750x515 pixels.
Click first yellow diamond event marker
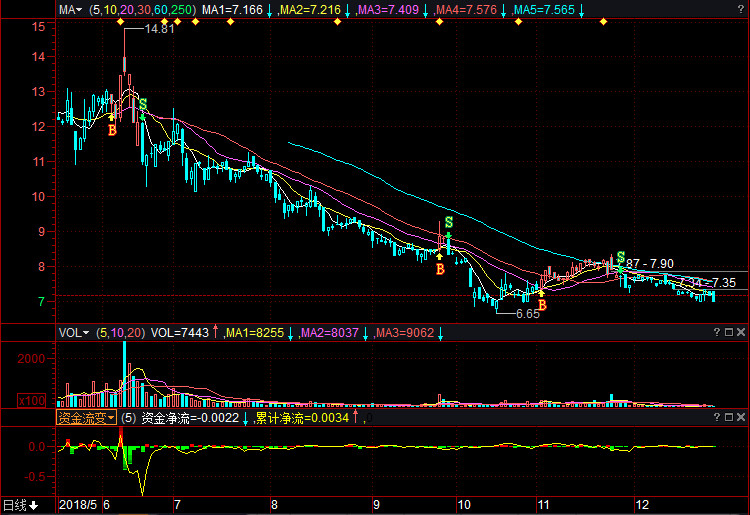(x=120, y=21)
